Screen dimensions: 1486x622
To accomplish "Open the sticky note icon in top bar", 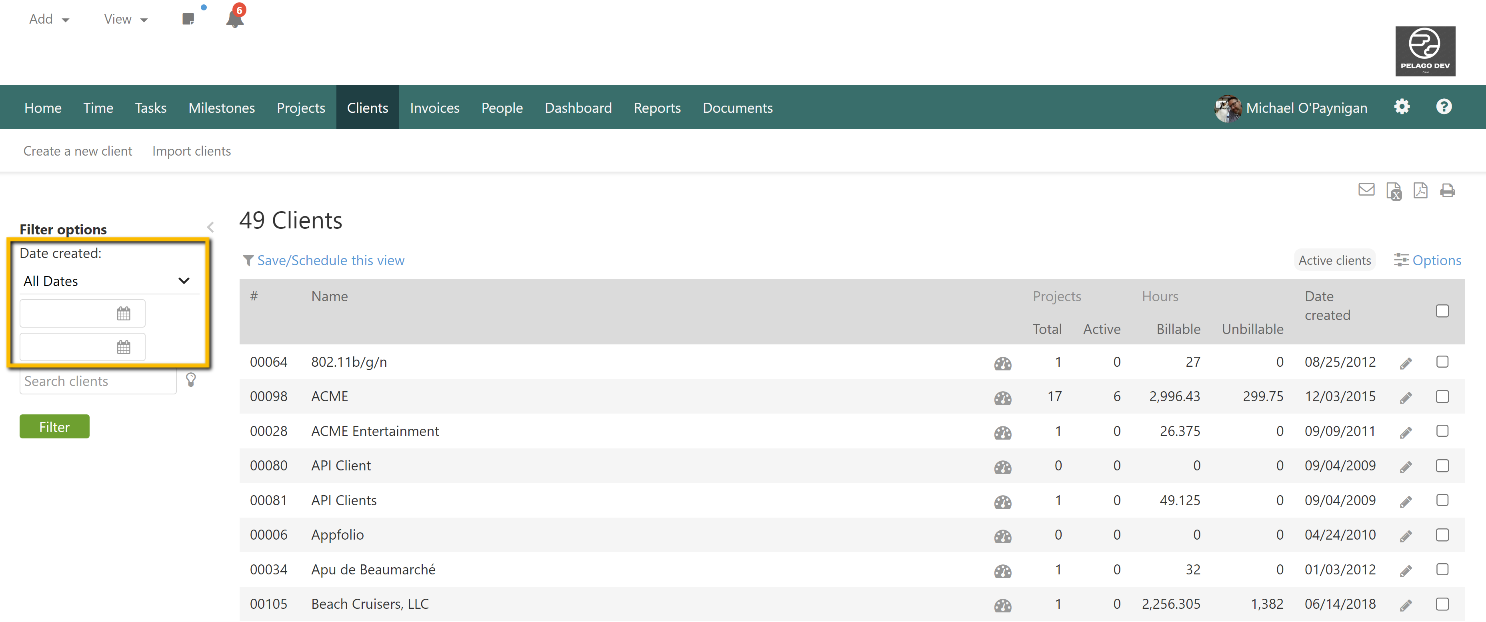I will [x=188, y=19].
